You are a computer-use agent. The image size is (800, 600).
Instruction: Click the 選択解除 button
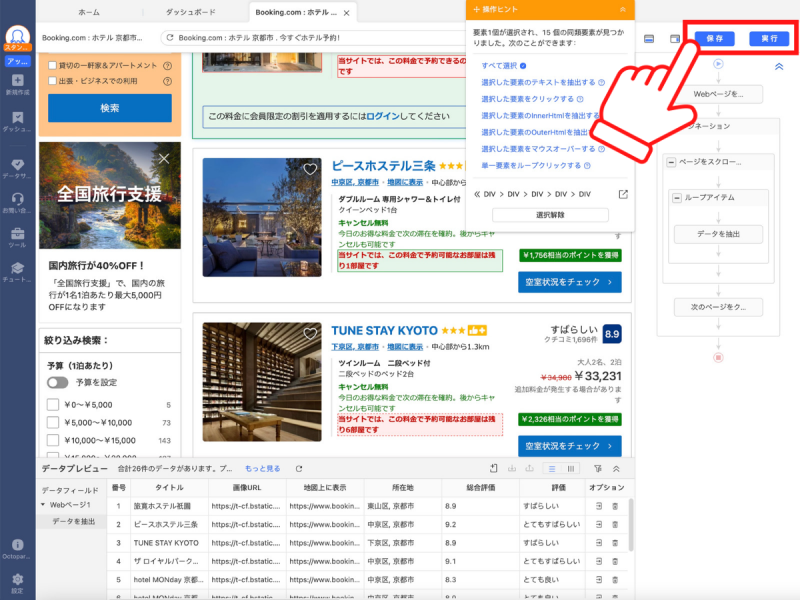550,215
